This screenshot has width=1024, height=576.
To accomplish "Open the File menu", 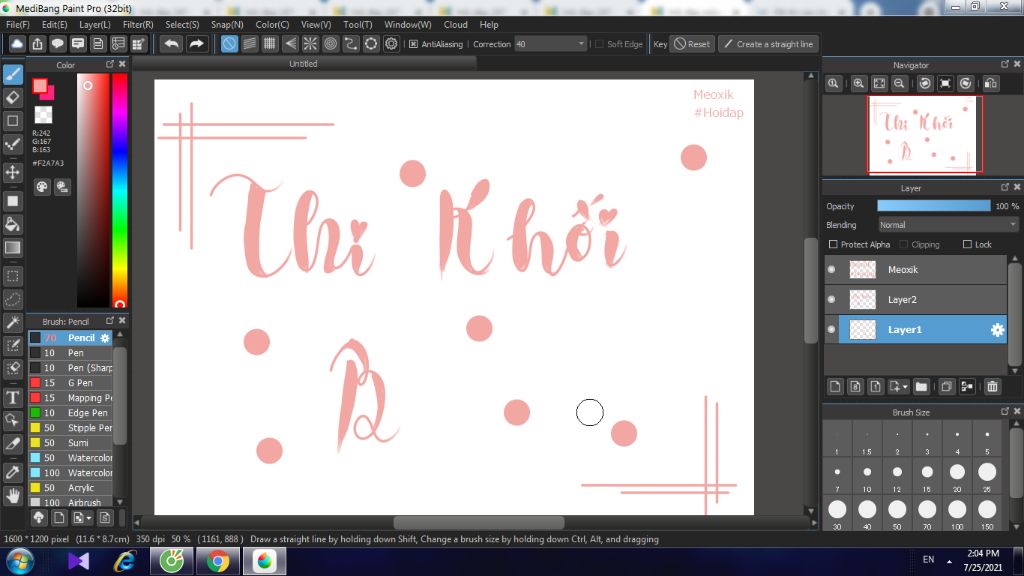I will [x=18, y=24].
